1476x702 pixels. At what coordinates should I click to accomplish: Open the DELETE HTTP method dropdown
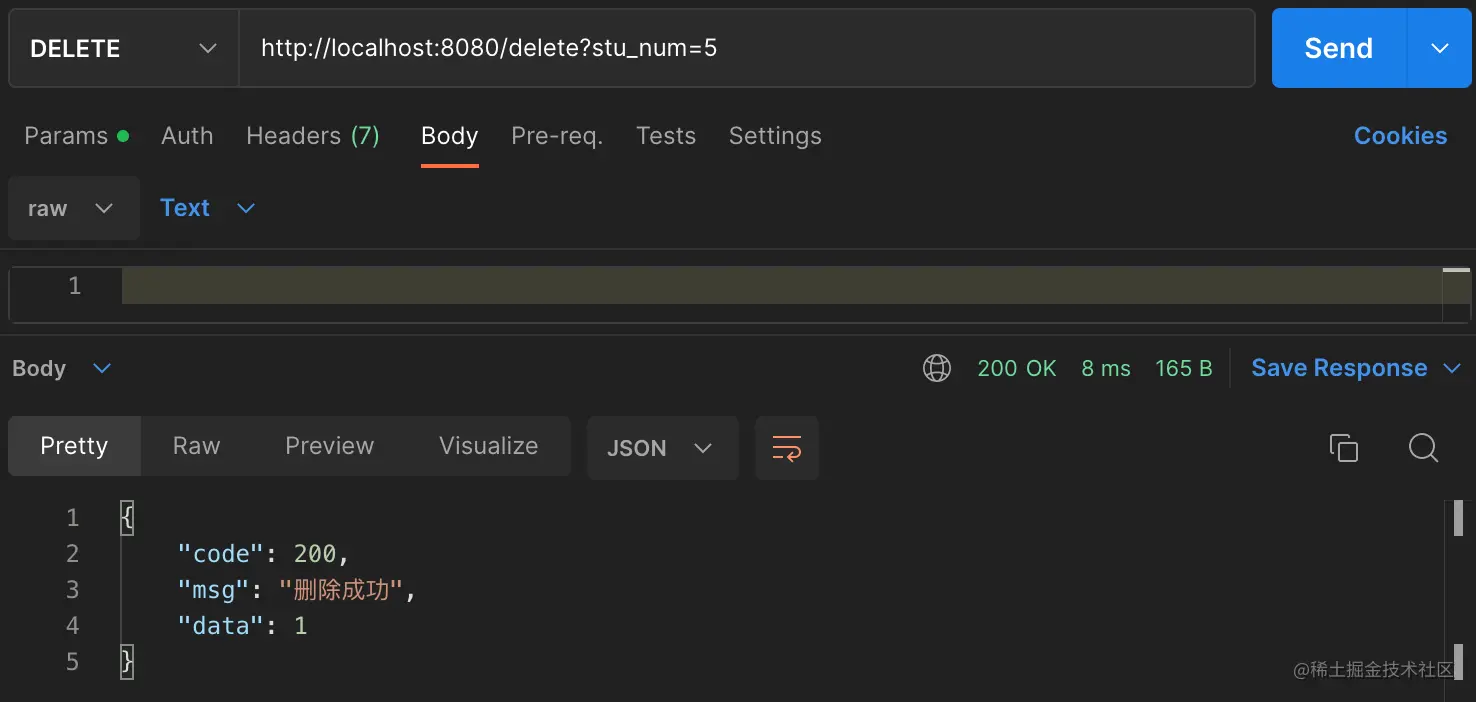124,49
